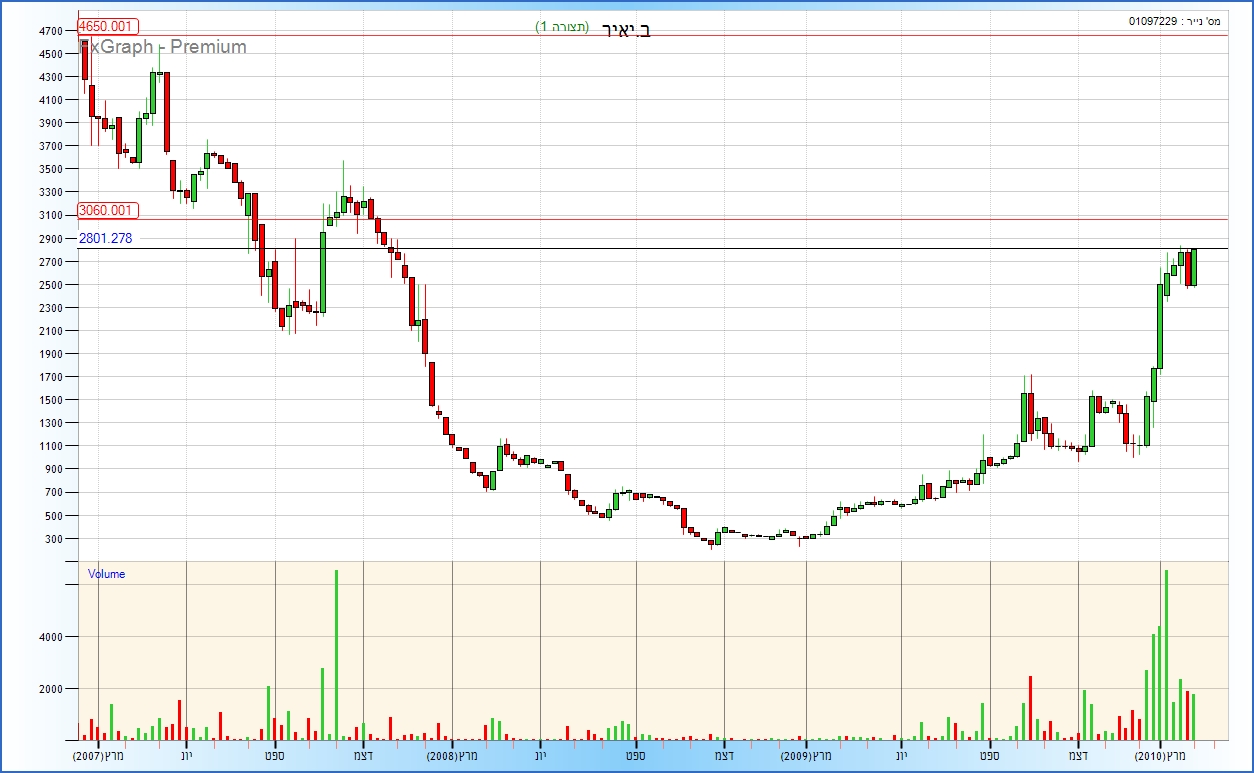The width and height of the screenshot is (1254, 773).
Task: Click the green (תצורה 1) configuration label
Action: pyautogui.click(x=562, y=26)
